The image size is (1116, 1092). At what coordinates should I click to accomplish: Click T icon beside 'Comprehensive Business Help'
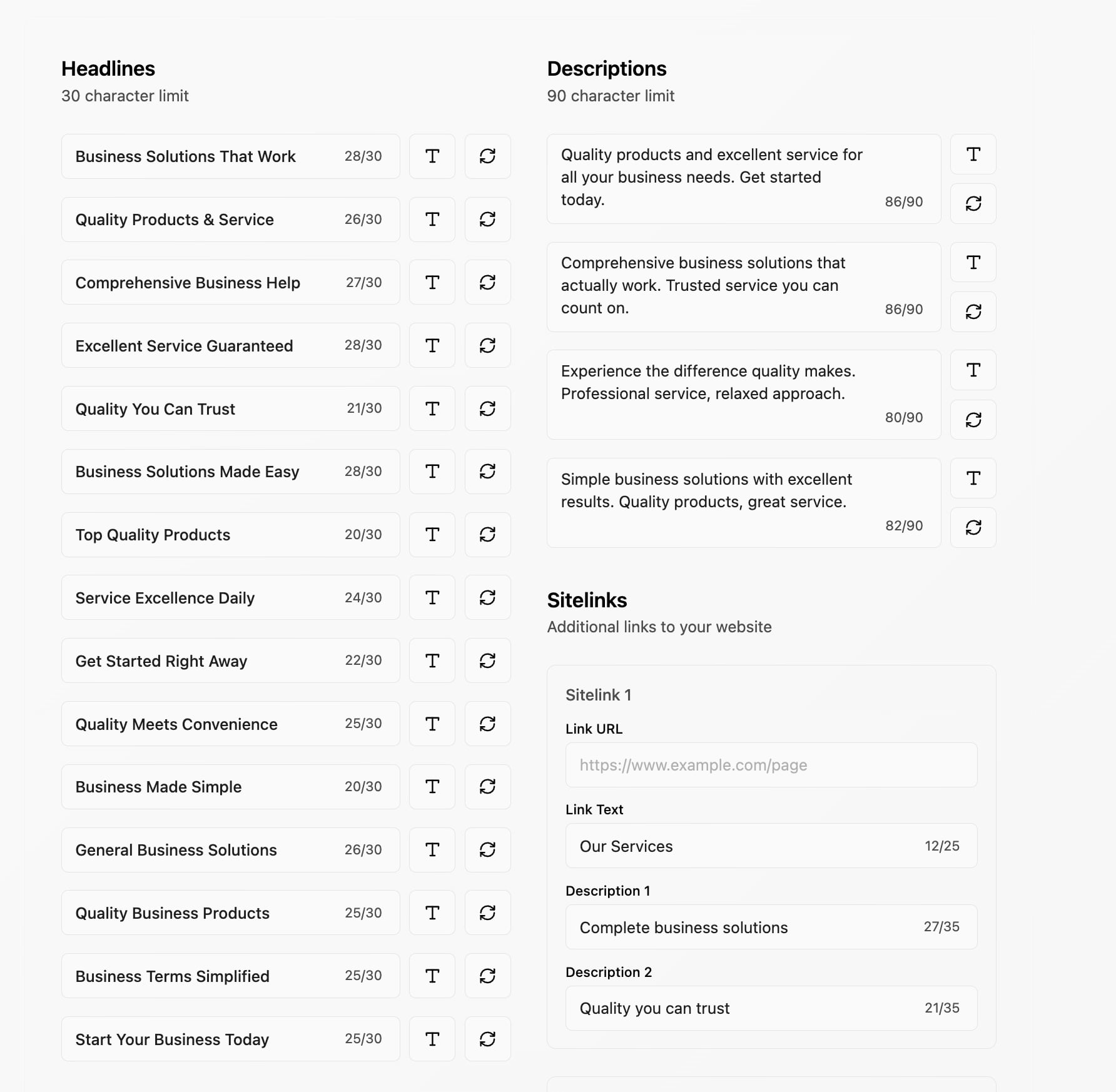tap(432, 283)
